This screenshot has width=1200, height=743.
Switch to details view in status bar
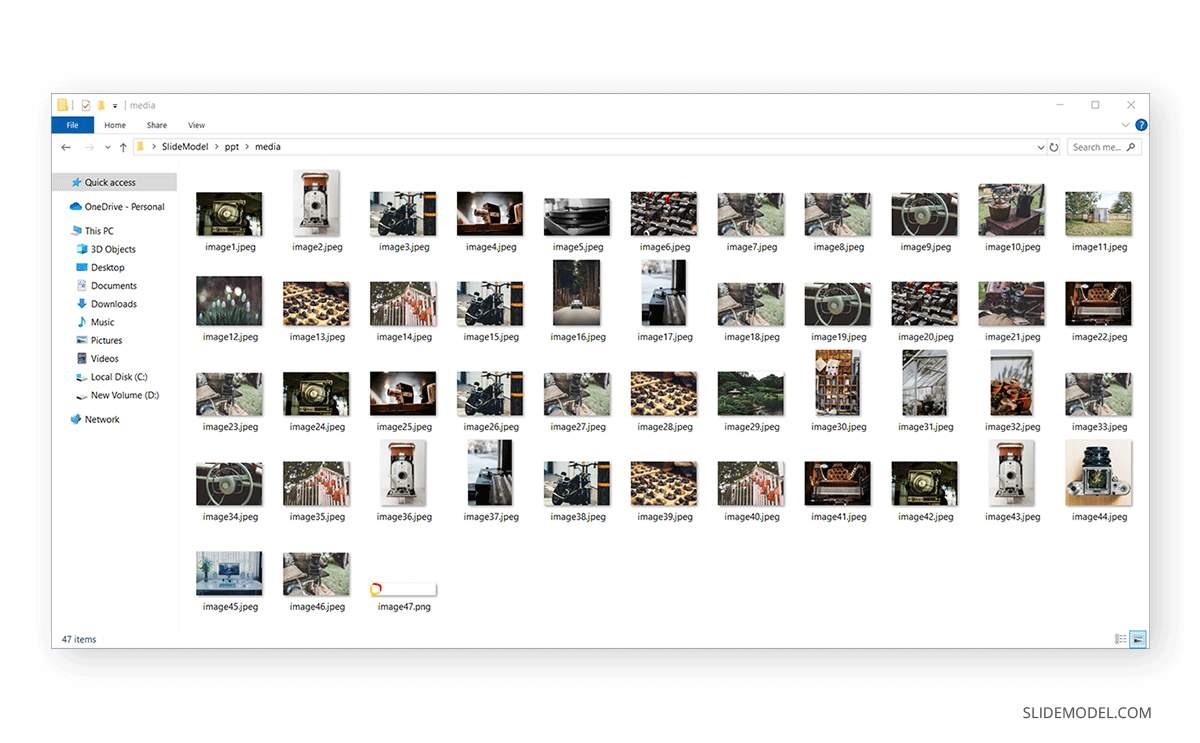coord(1122,639)
